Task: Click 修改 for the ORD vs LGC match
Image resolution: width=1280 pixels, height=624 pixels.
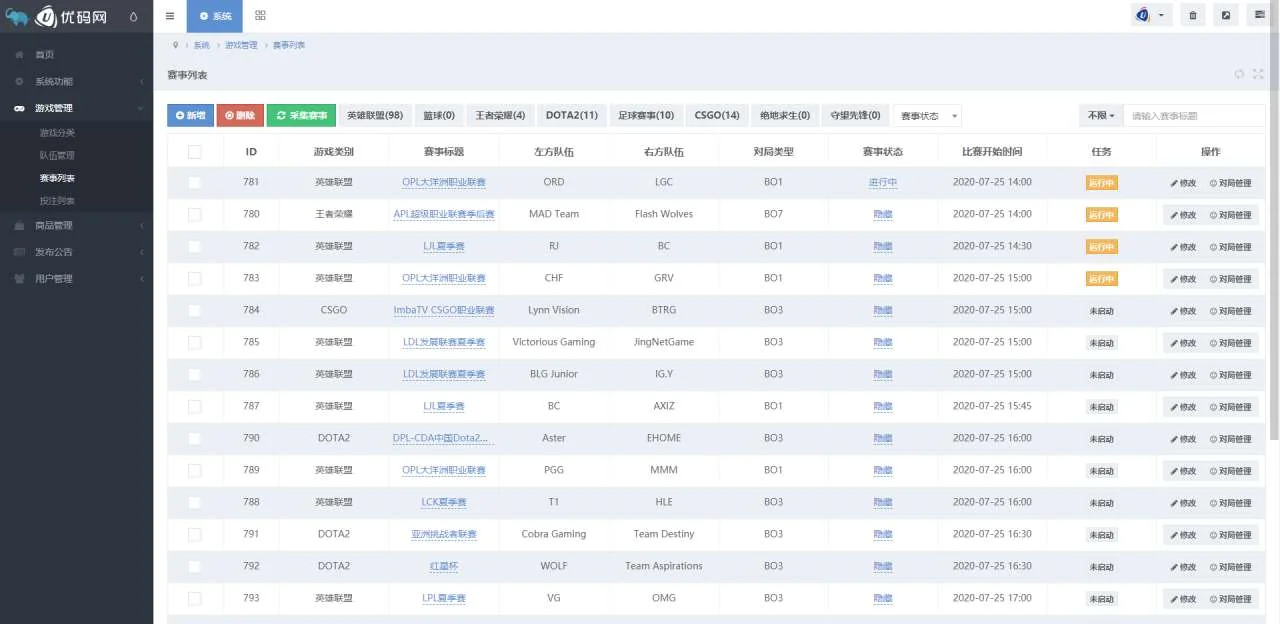Action: [x=1183, y=183]
